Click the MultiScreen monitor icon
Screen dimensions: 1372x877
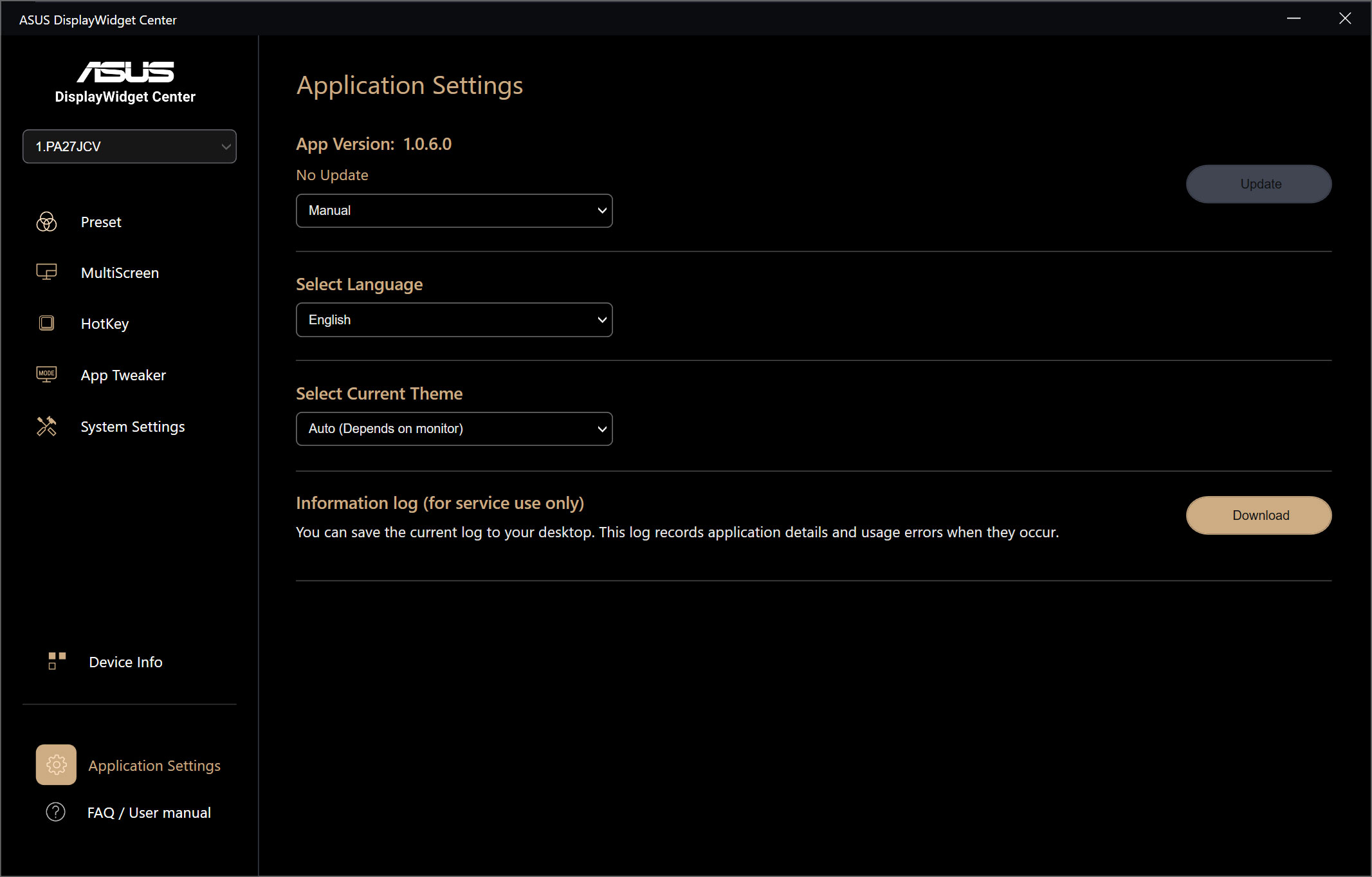point(46,272)
